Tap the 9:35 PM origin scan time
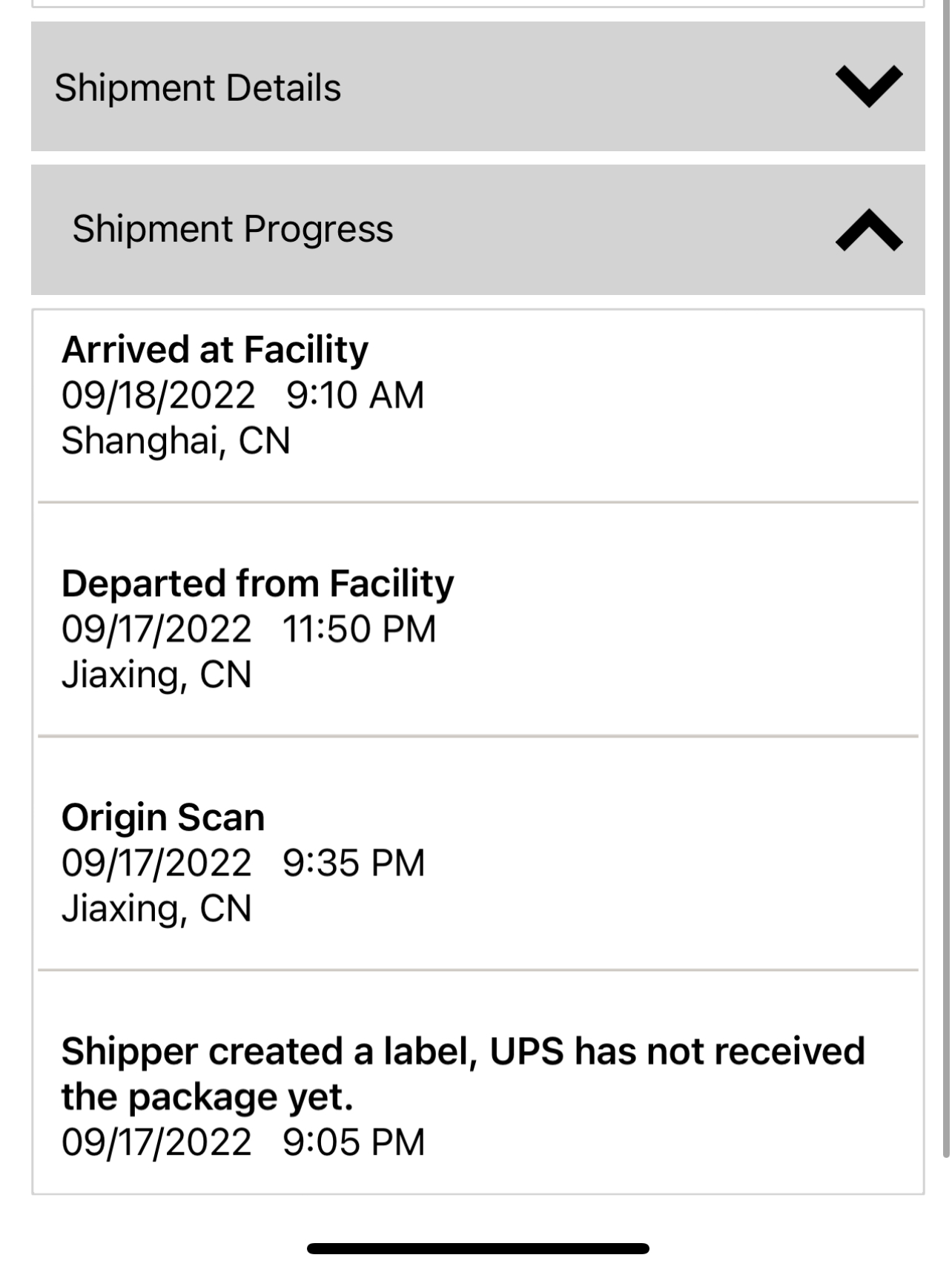Image resolution: width=952 pixels, height=1272 pixels. click(354, 863)
